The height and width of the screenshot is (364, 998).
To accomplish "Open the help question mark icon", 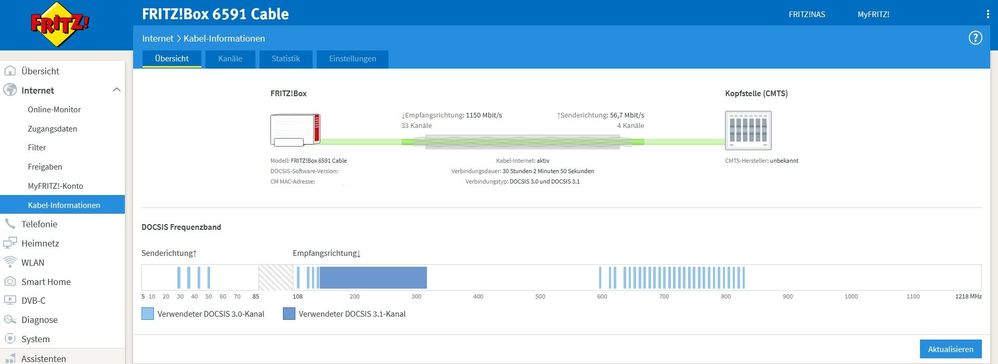I will (x=975, y=38).
